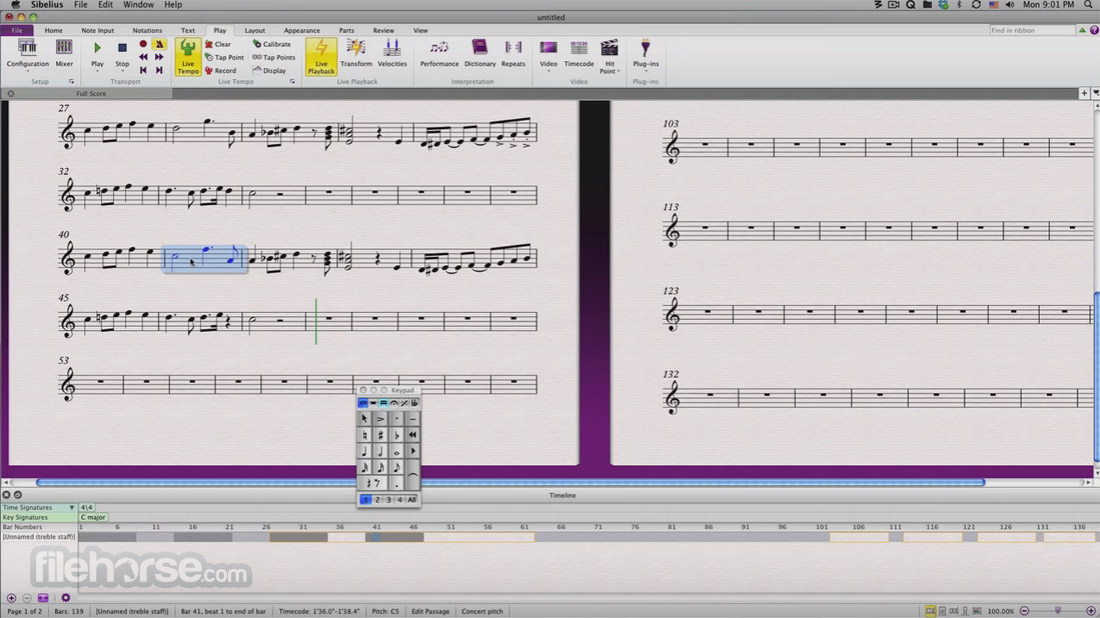
Task: Select the tenuto line on Keypad
Action: tap(412, 419)
